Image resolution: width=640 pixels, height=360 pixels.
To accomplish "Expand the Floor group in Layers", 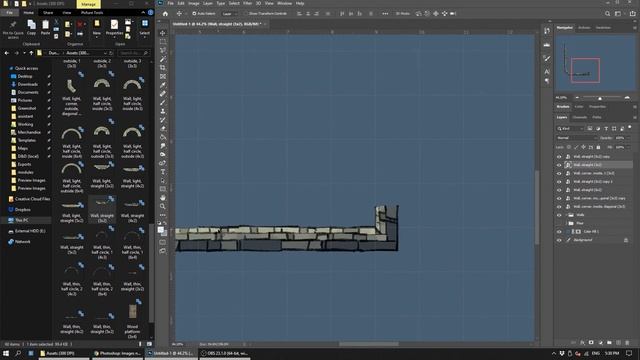I will [566, 223].
